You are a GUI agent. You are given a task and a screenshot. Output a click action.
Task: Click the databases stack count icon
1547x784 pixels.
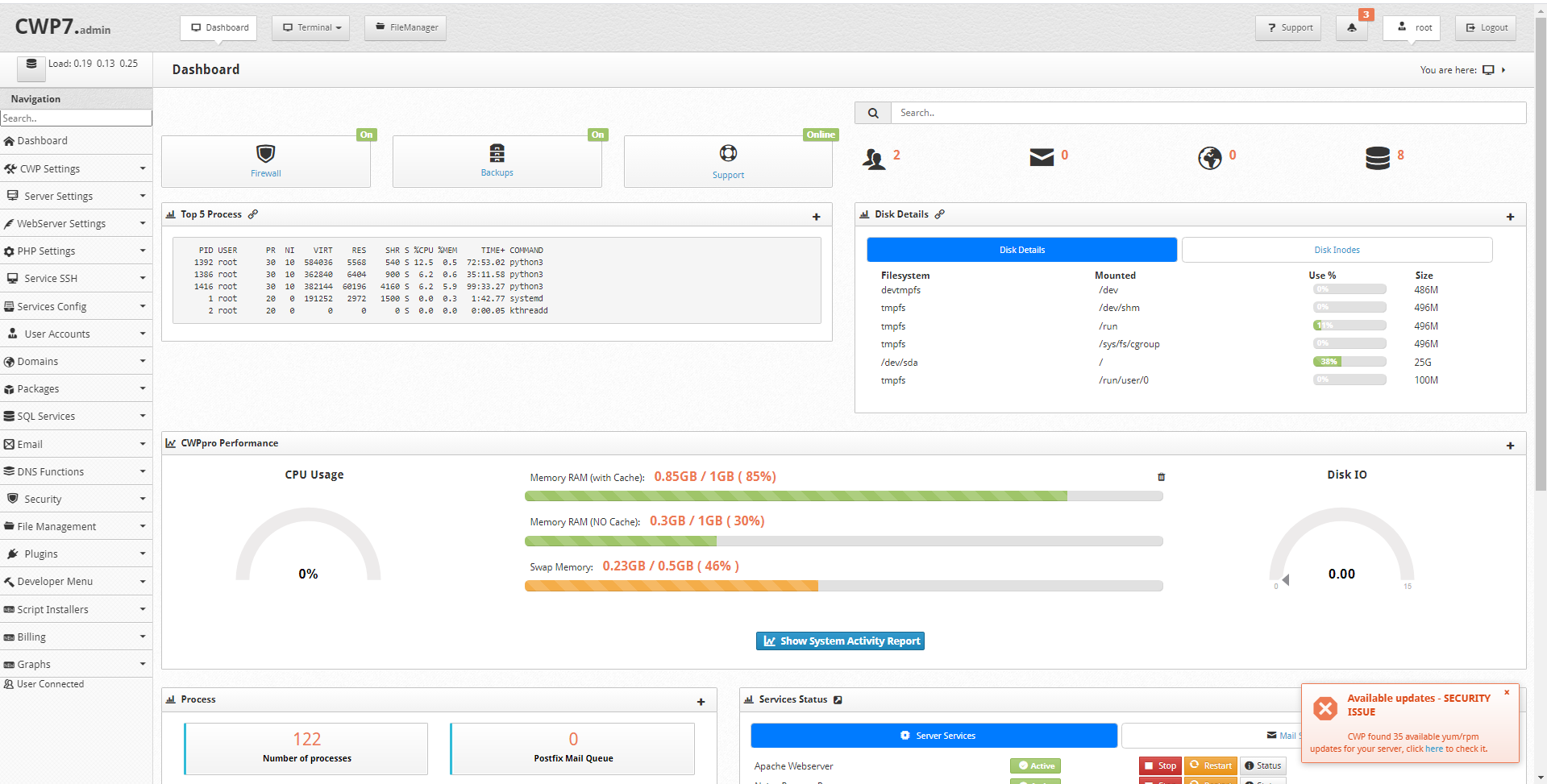1378,158
